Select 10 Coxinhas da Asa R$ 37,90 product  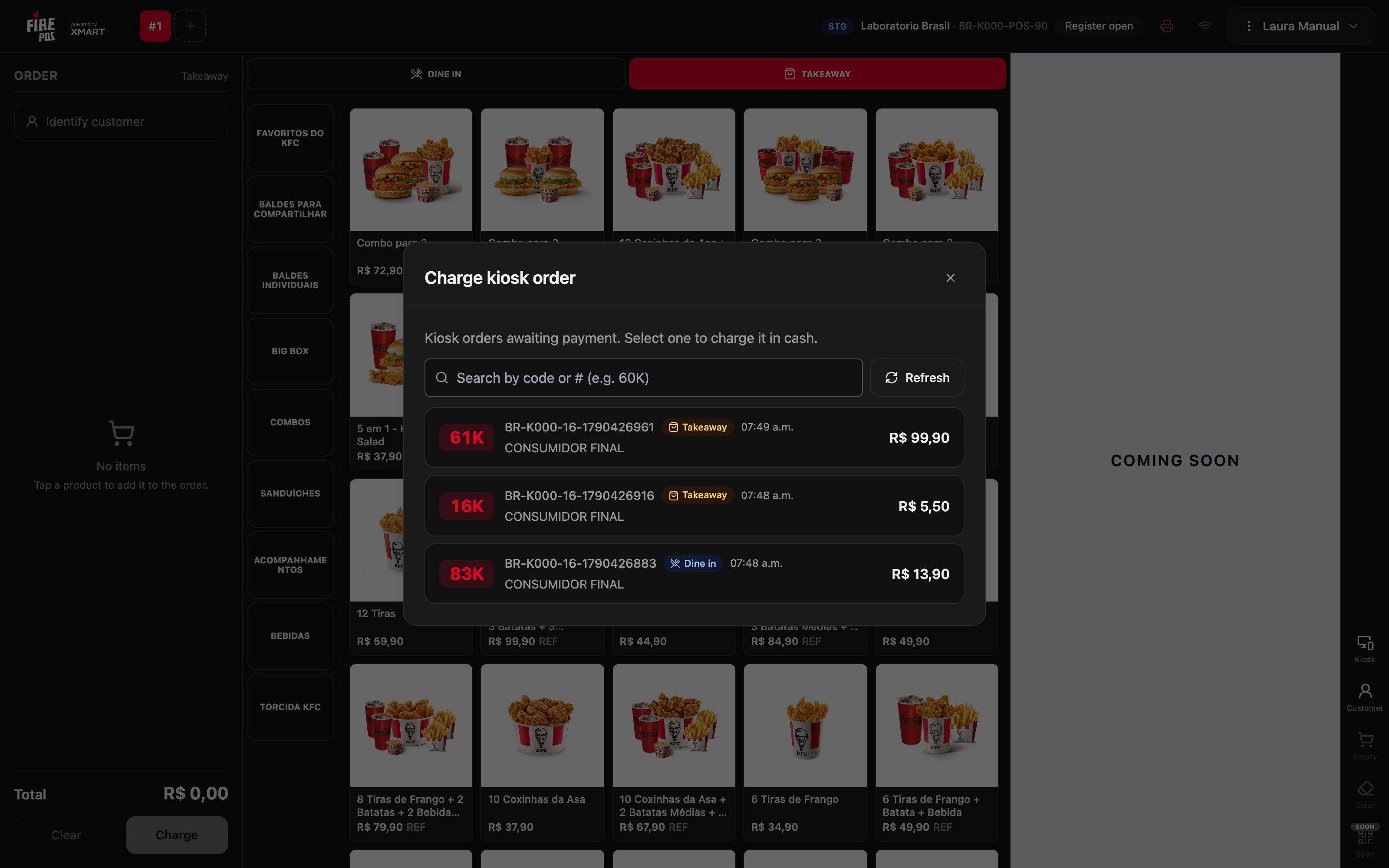pos(543,753)
